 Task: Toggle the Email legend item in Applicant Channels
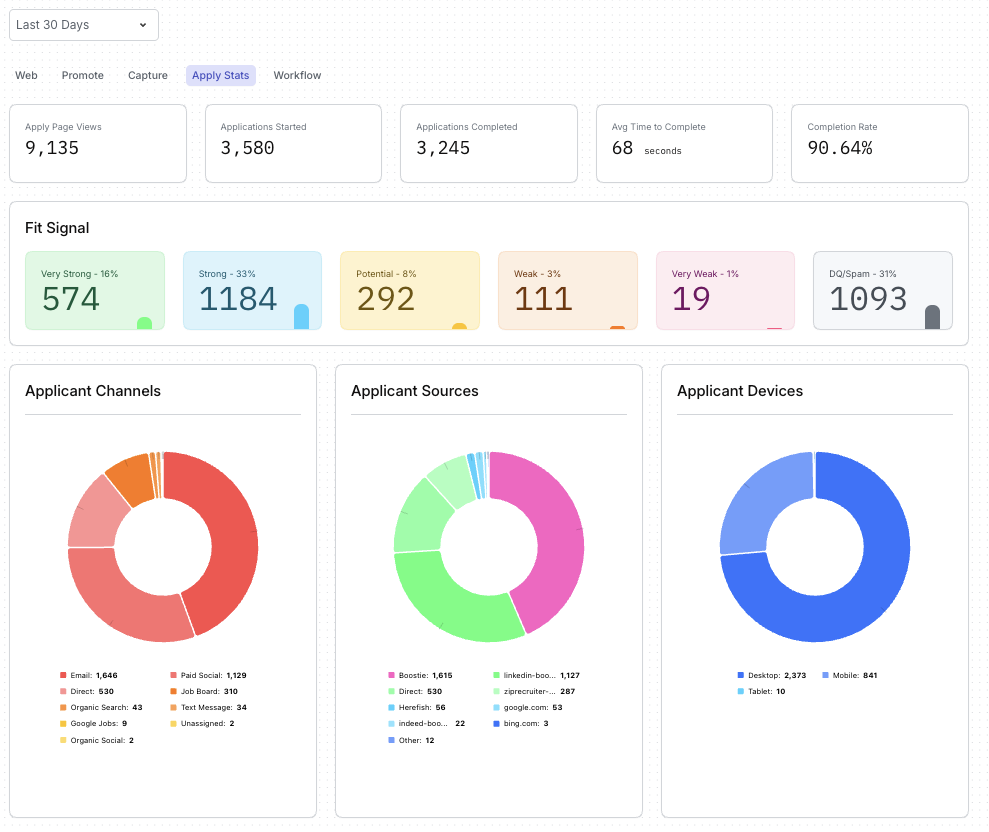pyautogui.click(x=88, y=676)
